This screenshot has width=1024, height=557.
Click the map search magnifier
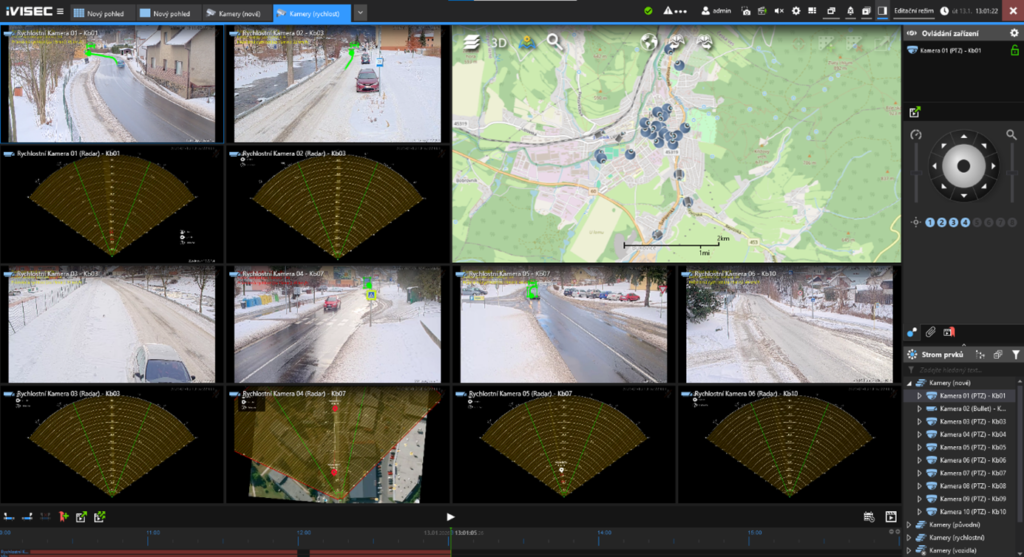[x=554, y=42]
